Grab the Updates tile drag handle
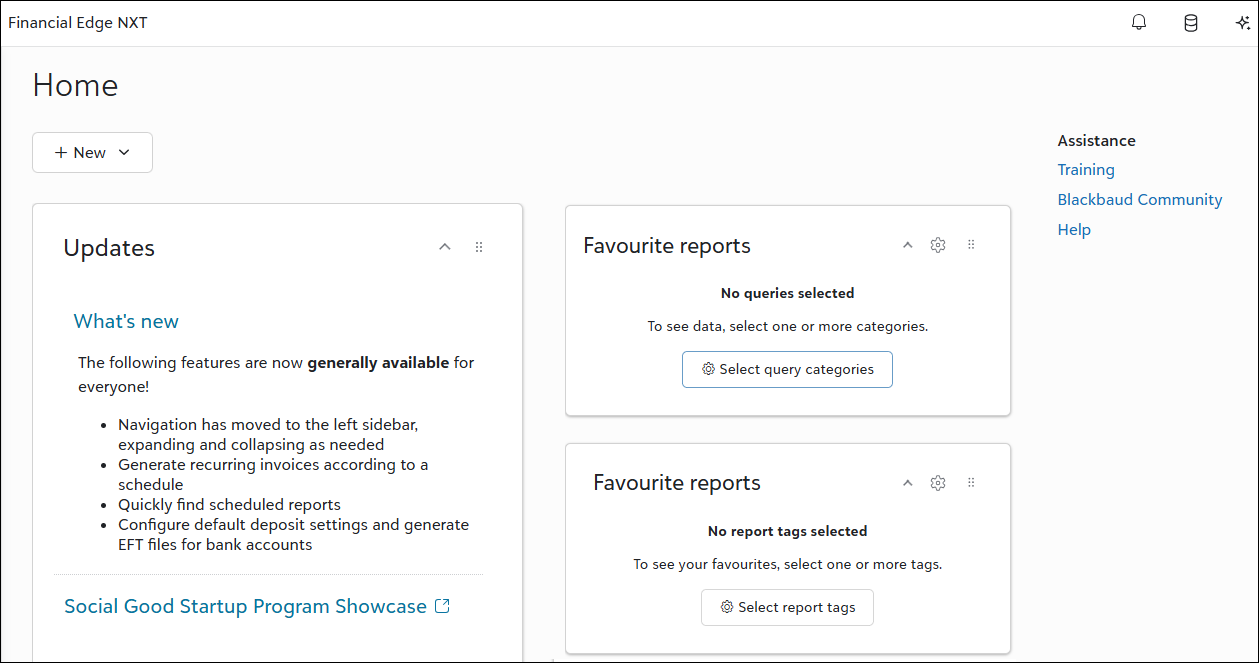Screen dimensions: 1259x663 pos(479,247)
